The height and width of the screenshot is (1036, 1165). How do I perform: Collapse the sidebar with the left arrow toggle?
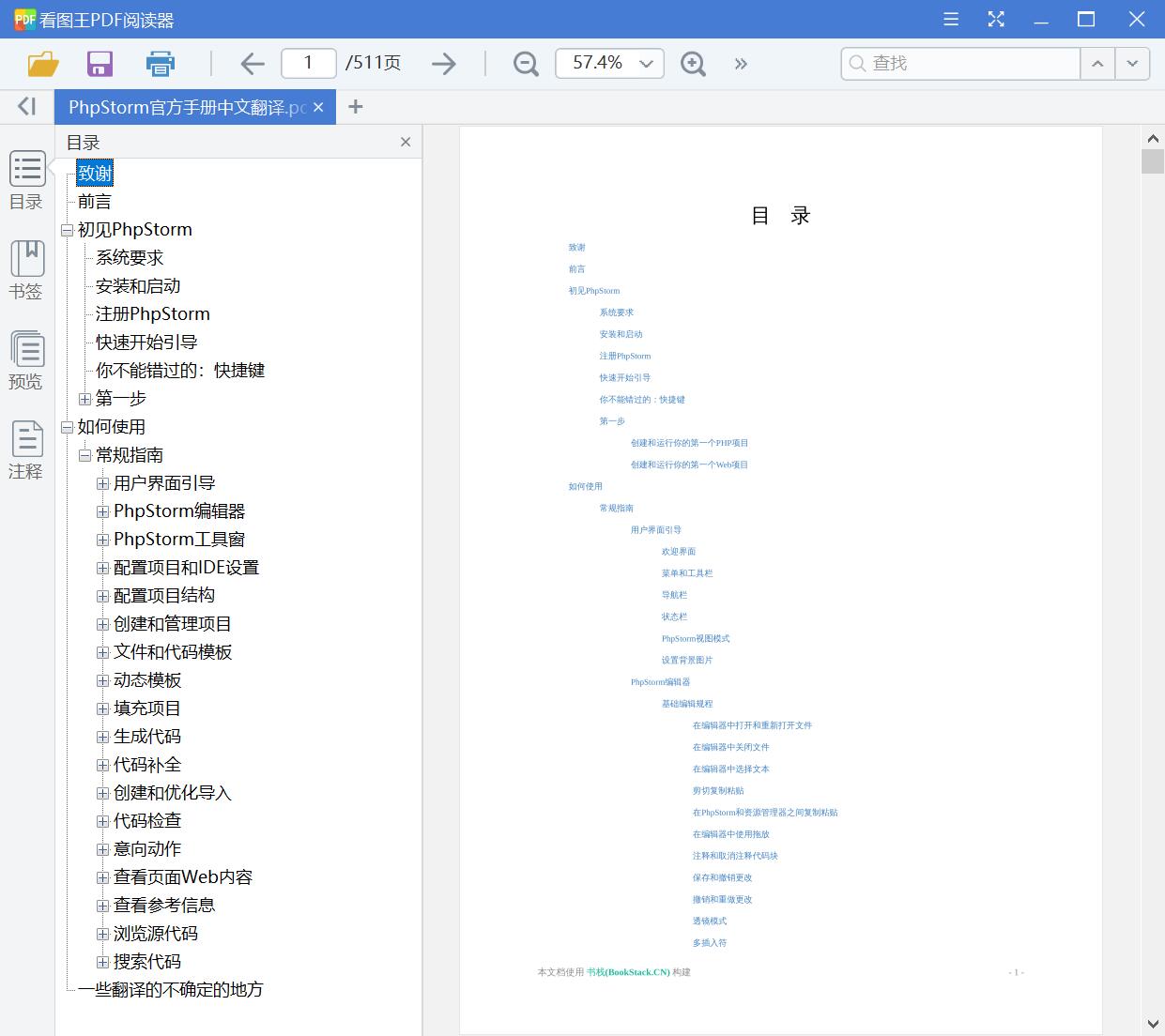pyautogui.click(x=25, y=106)
